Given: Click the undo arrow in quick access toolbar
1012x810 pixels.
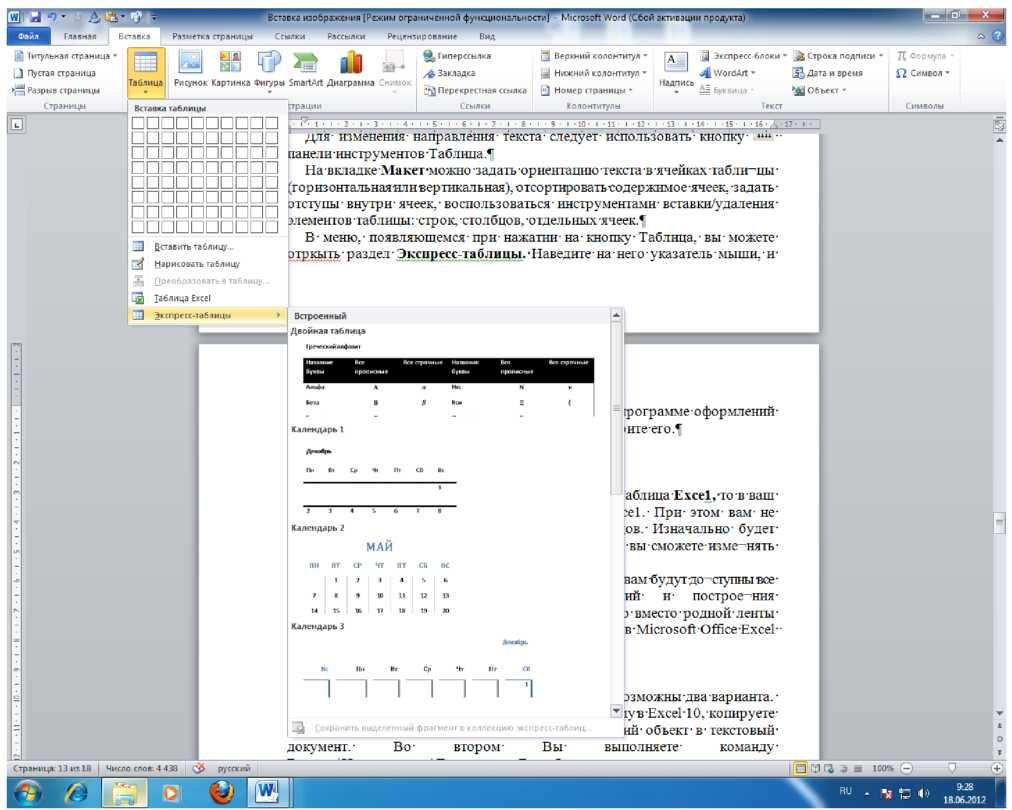Looking at the screenshot, I should point(51,16).
